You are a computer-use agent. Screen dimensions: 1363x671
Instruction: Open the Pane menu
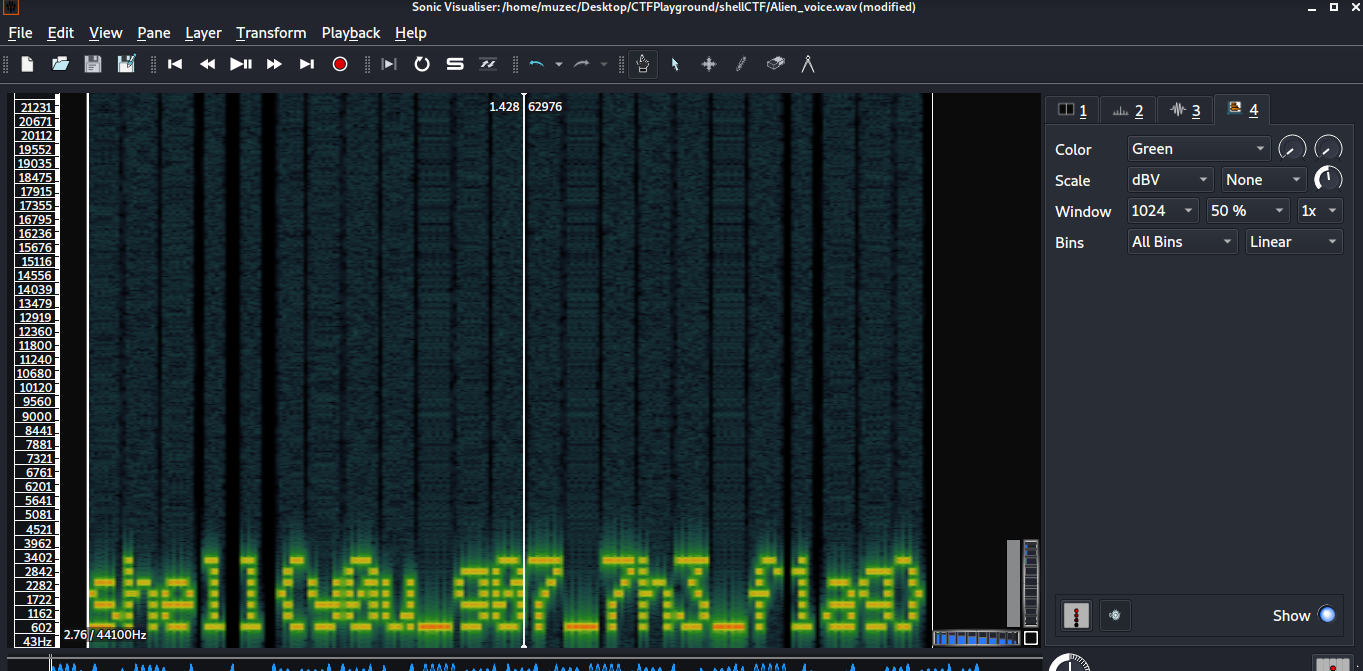(154, 33)
